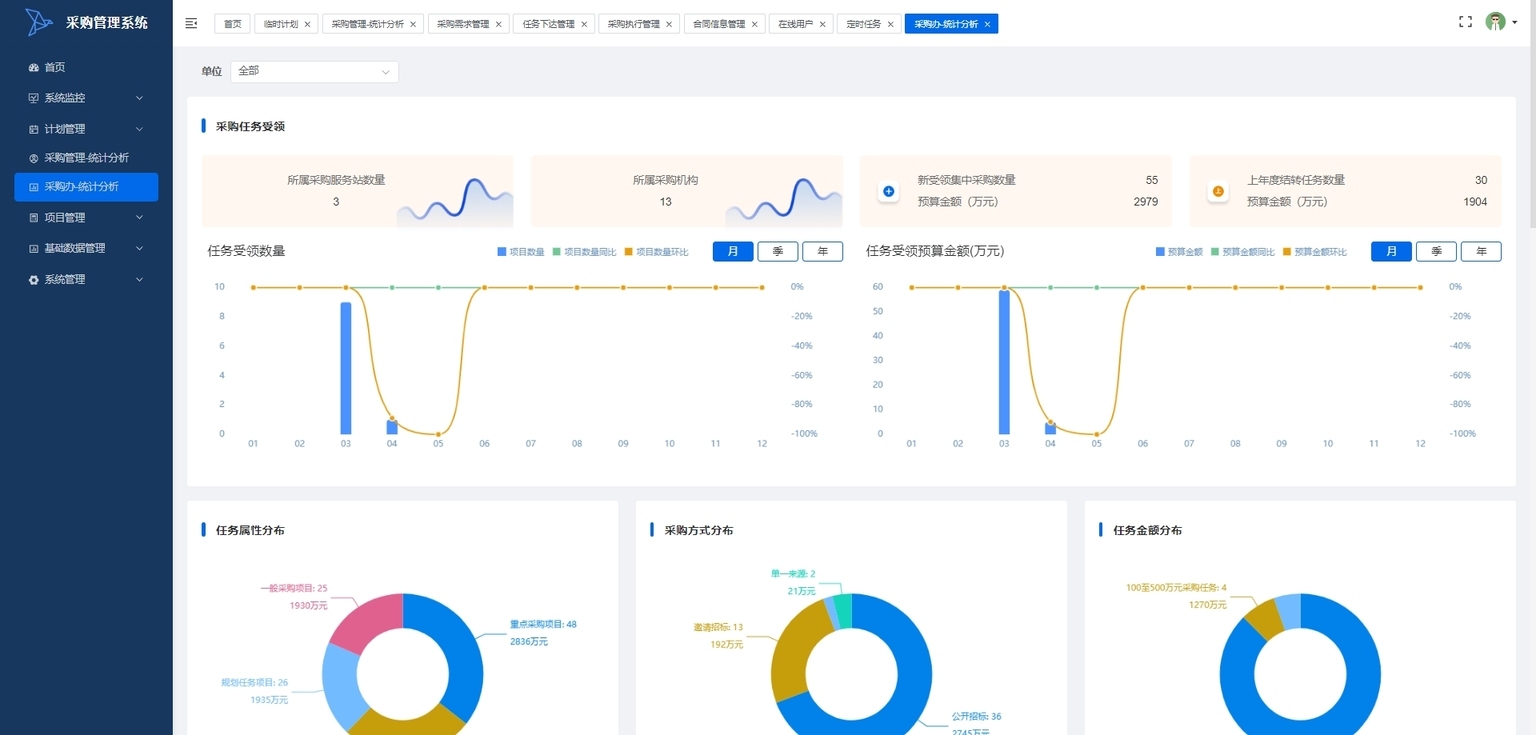Switch to the 合同信息管理 tab
Viewport: 1536px width, 735px height.
tap(719, 24)
